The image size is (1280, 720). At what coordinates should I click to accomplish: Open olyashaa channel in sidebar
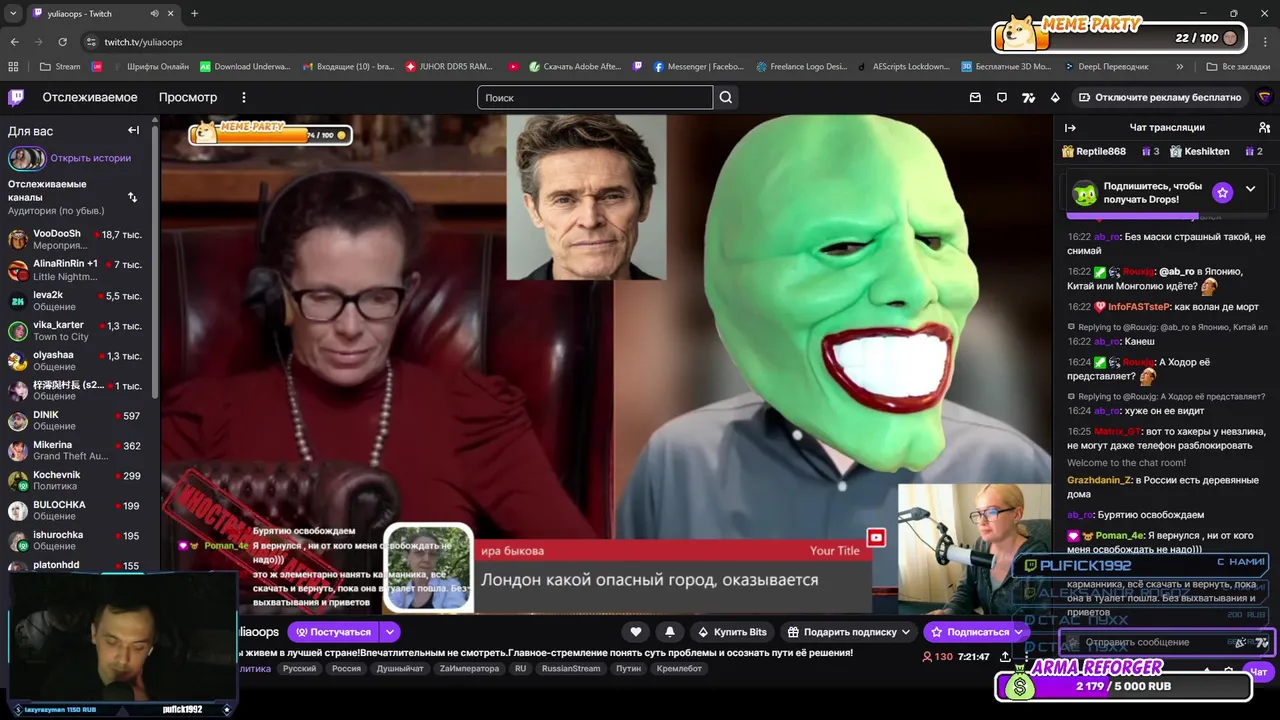(x=76, y=360)
